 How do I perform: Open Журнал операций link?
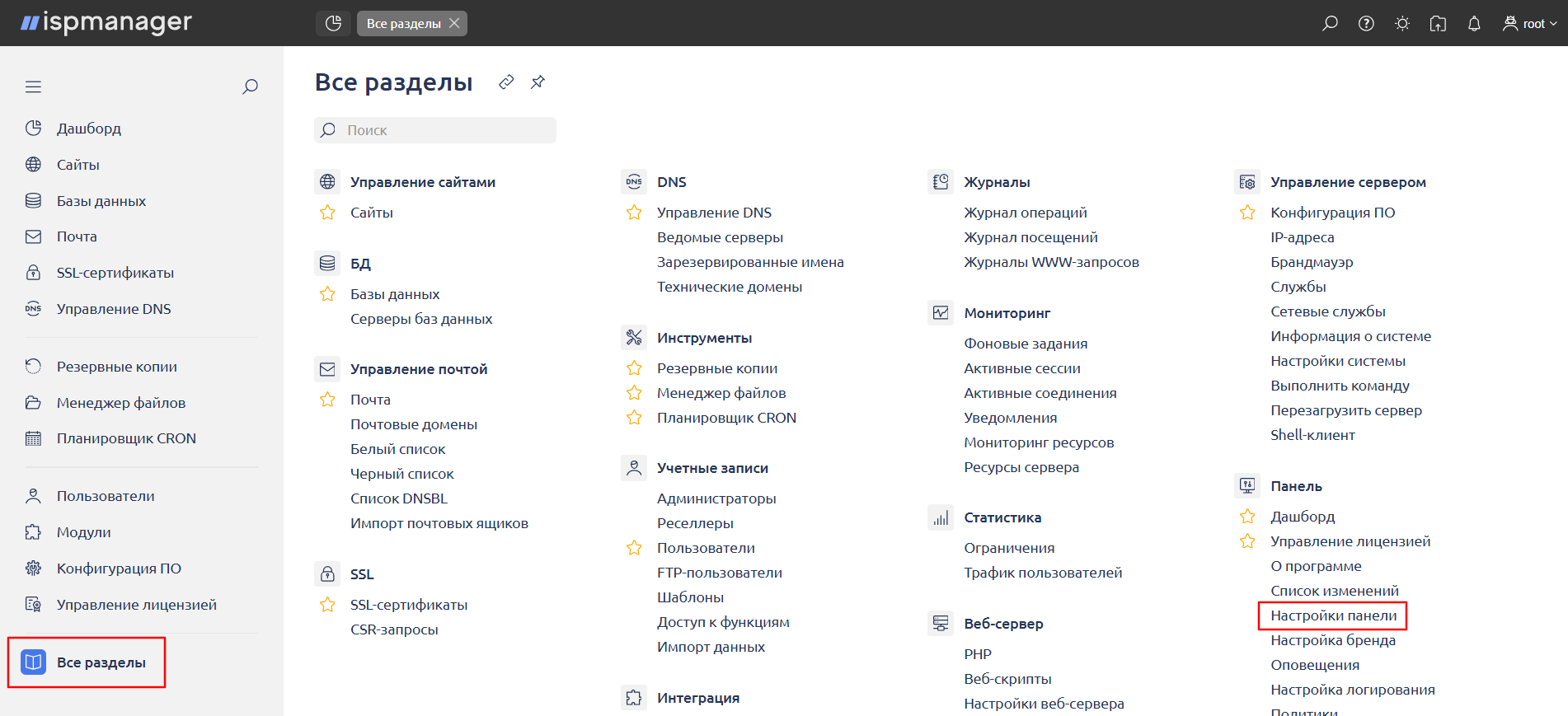pos(1025,213)
